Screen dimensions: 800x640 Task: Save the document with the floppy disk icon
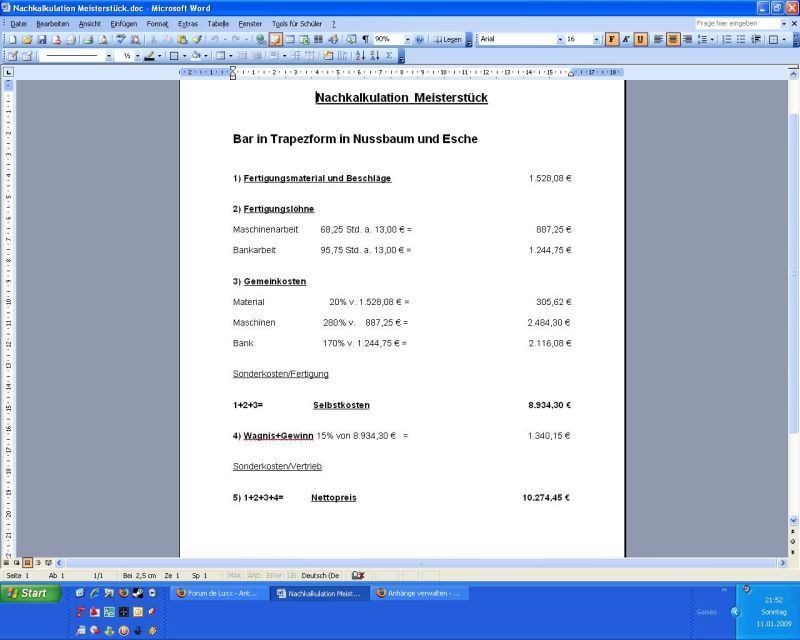(x=42, y=39)
